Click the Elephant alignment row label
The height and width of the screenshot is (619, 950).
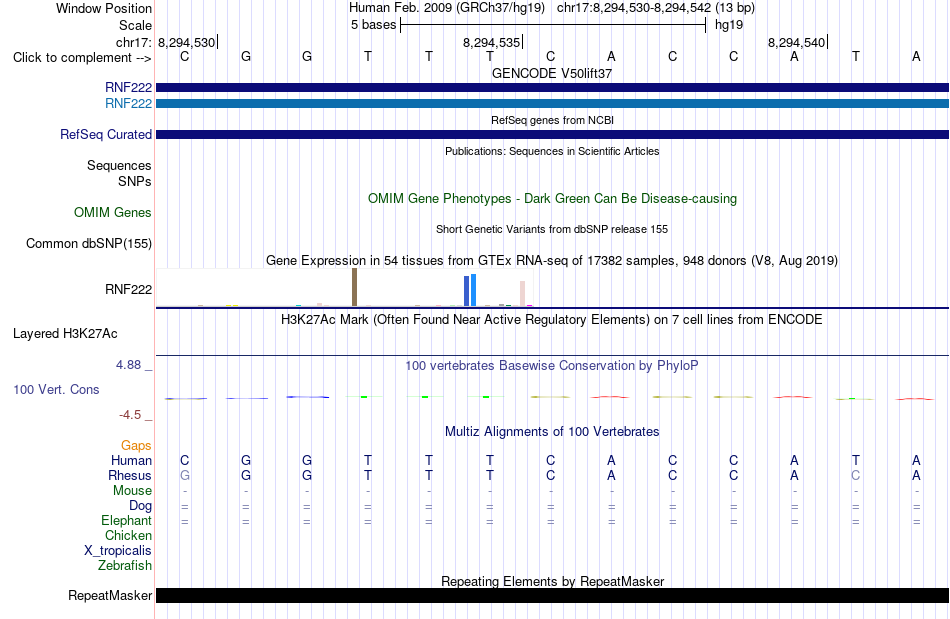tap(126, 520)
